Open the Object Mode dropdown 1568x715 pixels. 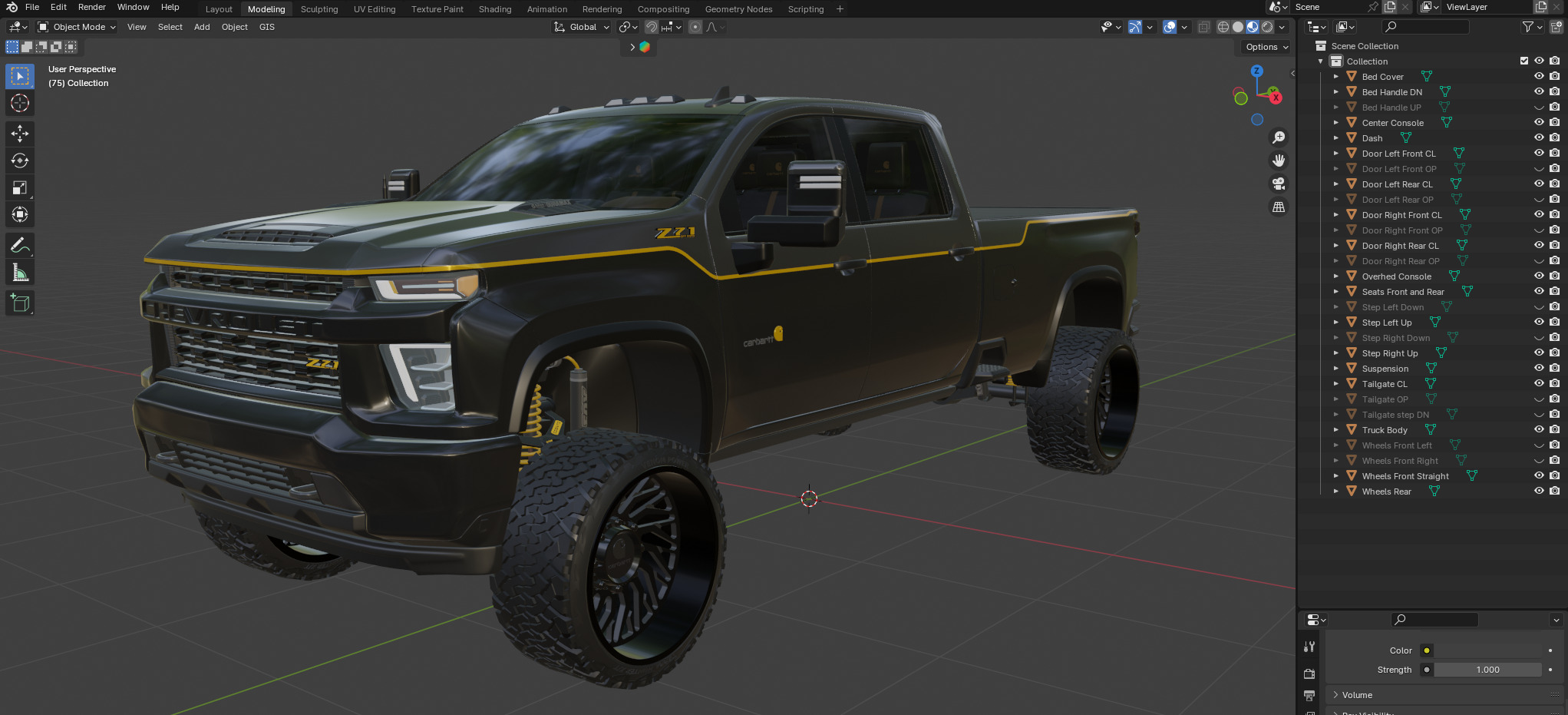click(77, 27)
